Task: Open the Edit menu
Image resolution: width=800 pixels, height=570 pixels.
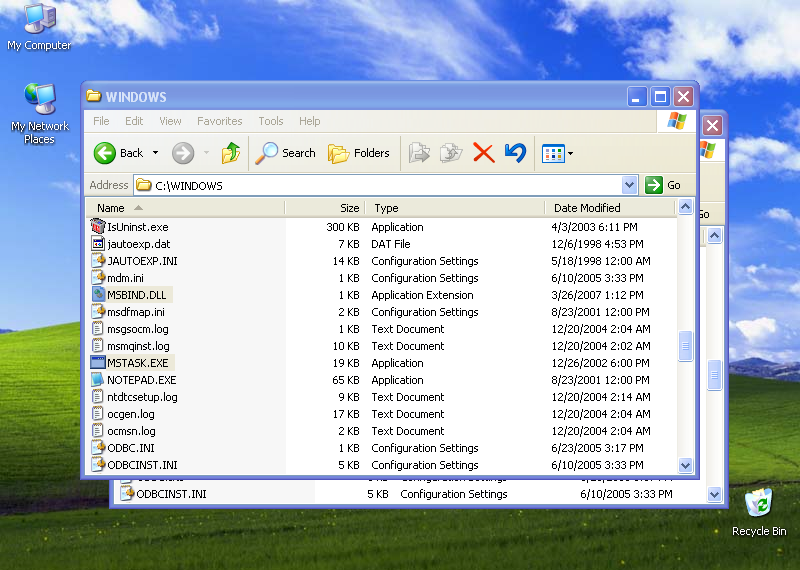Action: click(x=134, y=121)
